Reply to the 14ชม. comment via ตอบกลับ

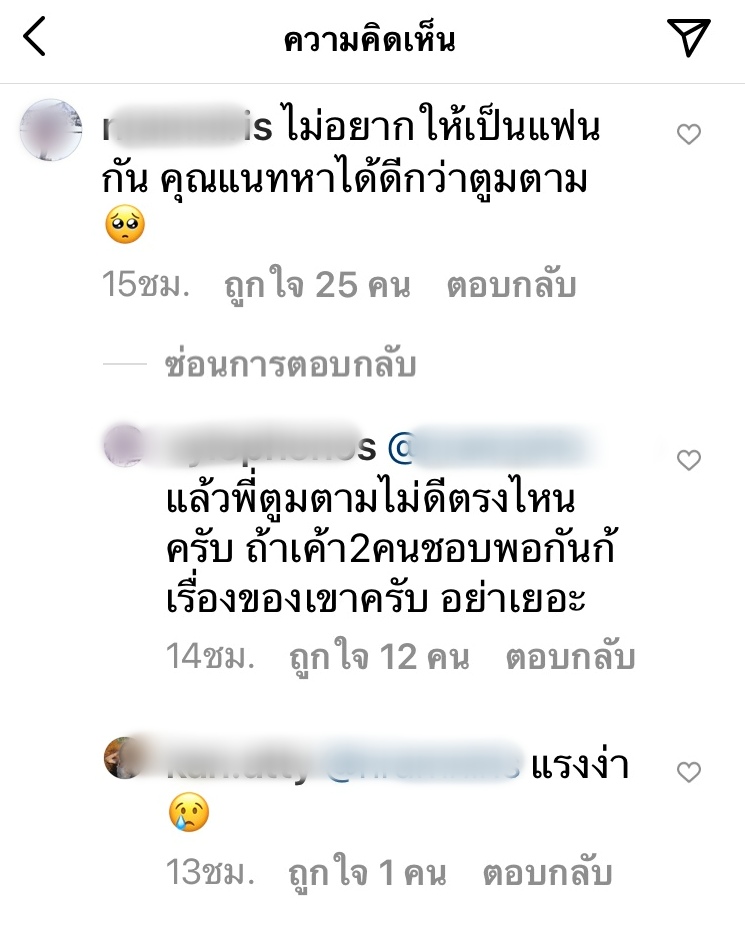coord(571,657)
